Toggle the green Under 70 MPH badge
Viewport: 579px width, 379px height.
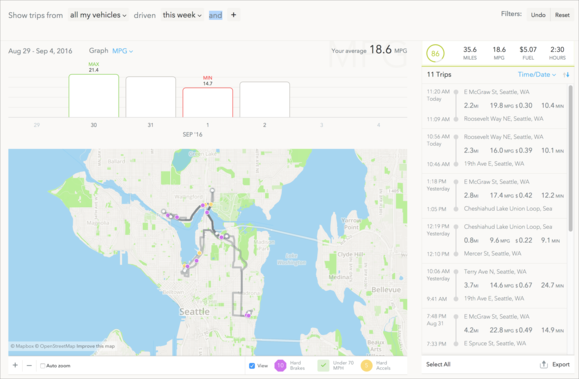[323, 366]
